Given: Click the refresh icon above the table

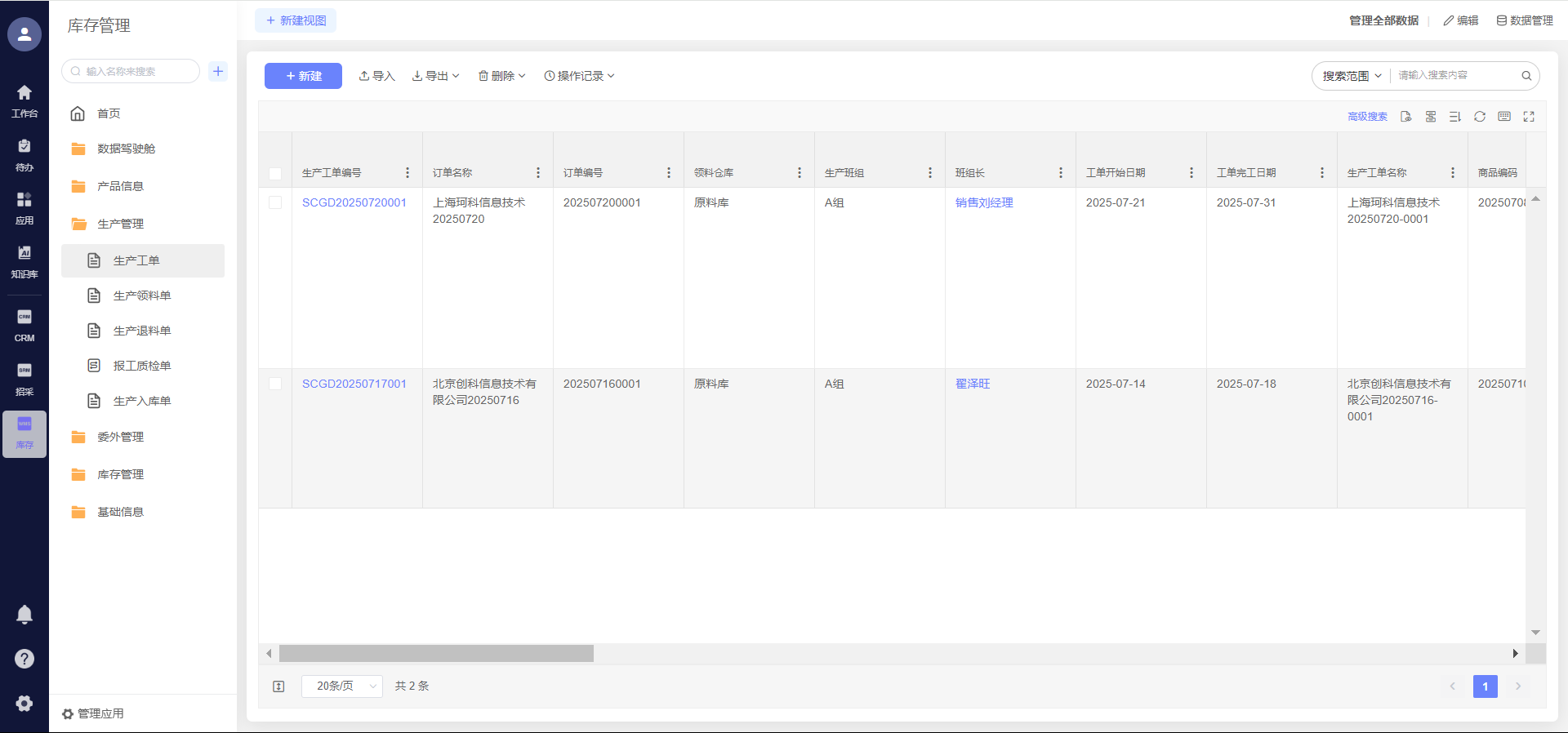Looking at the screenshot, I should tap(1479, 117).
